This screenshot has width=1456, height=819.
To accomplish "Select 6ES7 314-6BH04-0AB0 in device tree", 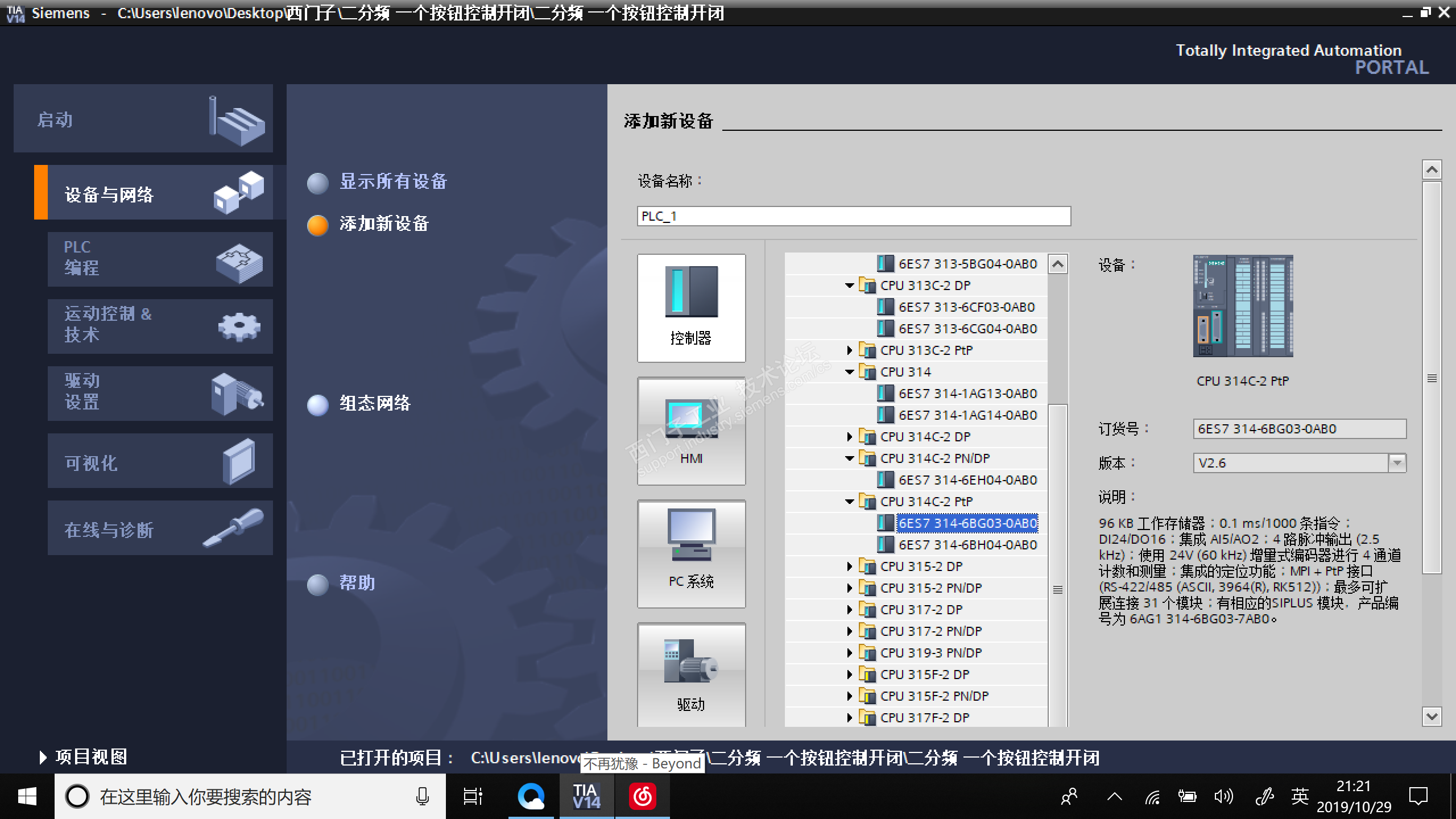I will [x=967, y=545].
